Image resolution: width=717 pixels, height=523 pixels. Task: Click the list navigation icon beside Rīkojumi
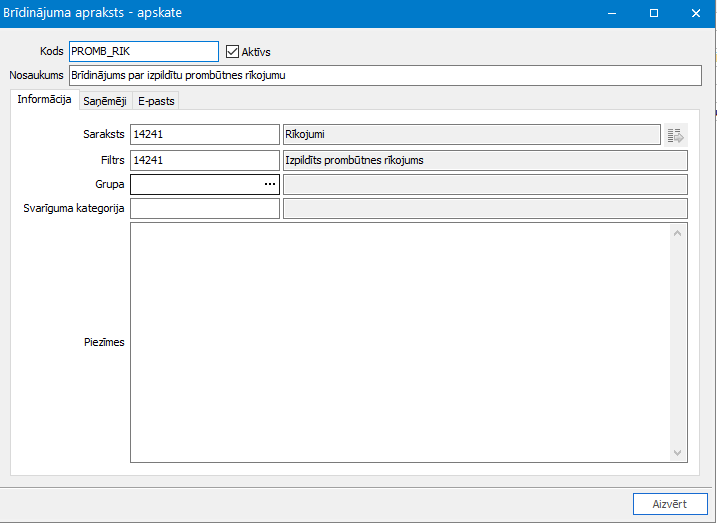[x=675, y=135]
